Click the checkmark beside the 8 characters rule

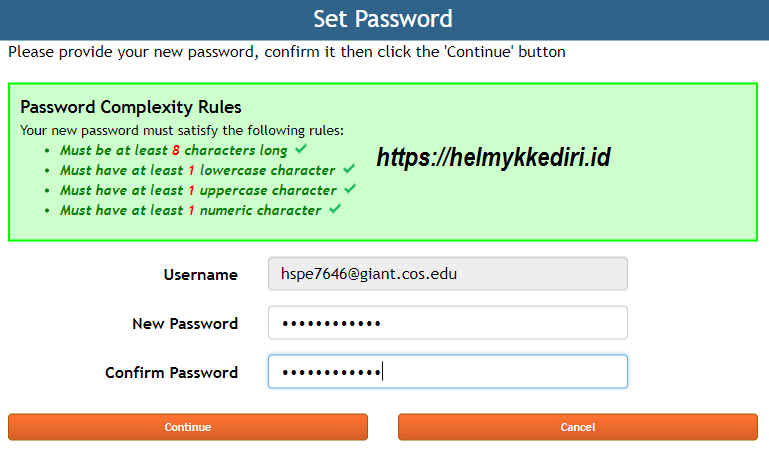tap(300, 149)
